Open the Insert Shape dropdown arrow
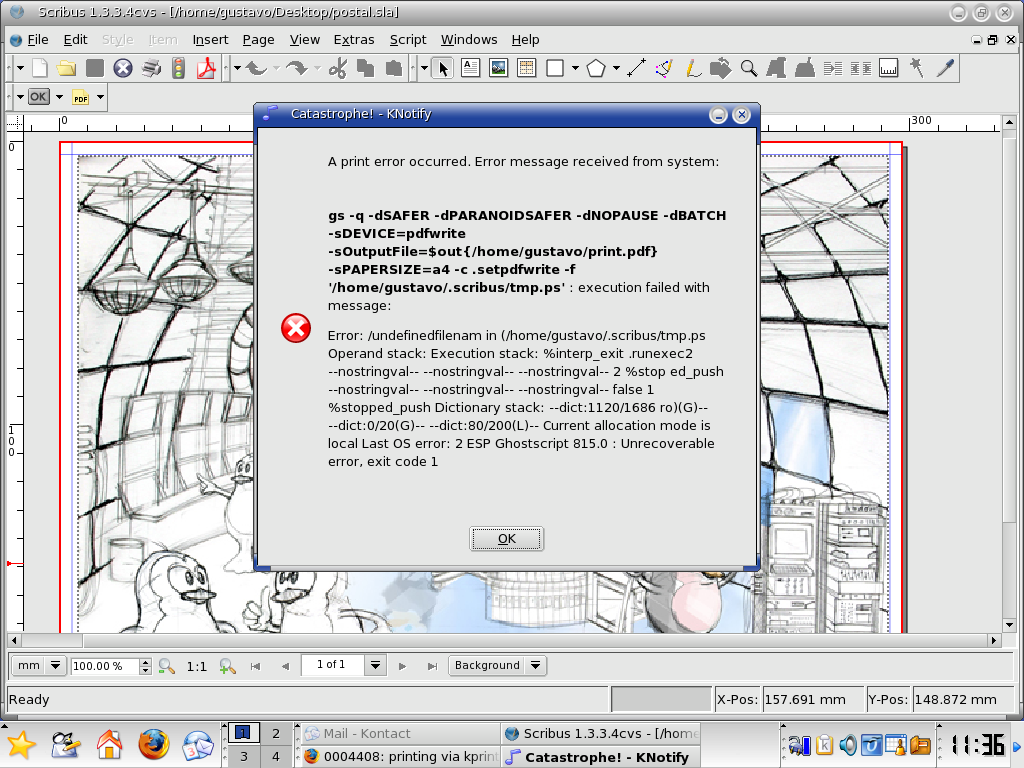Image resolution: width=1024 pixels, height=768 pixels. click(x=575, y=69)
